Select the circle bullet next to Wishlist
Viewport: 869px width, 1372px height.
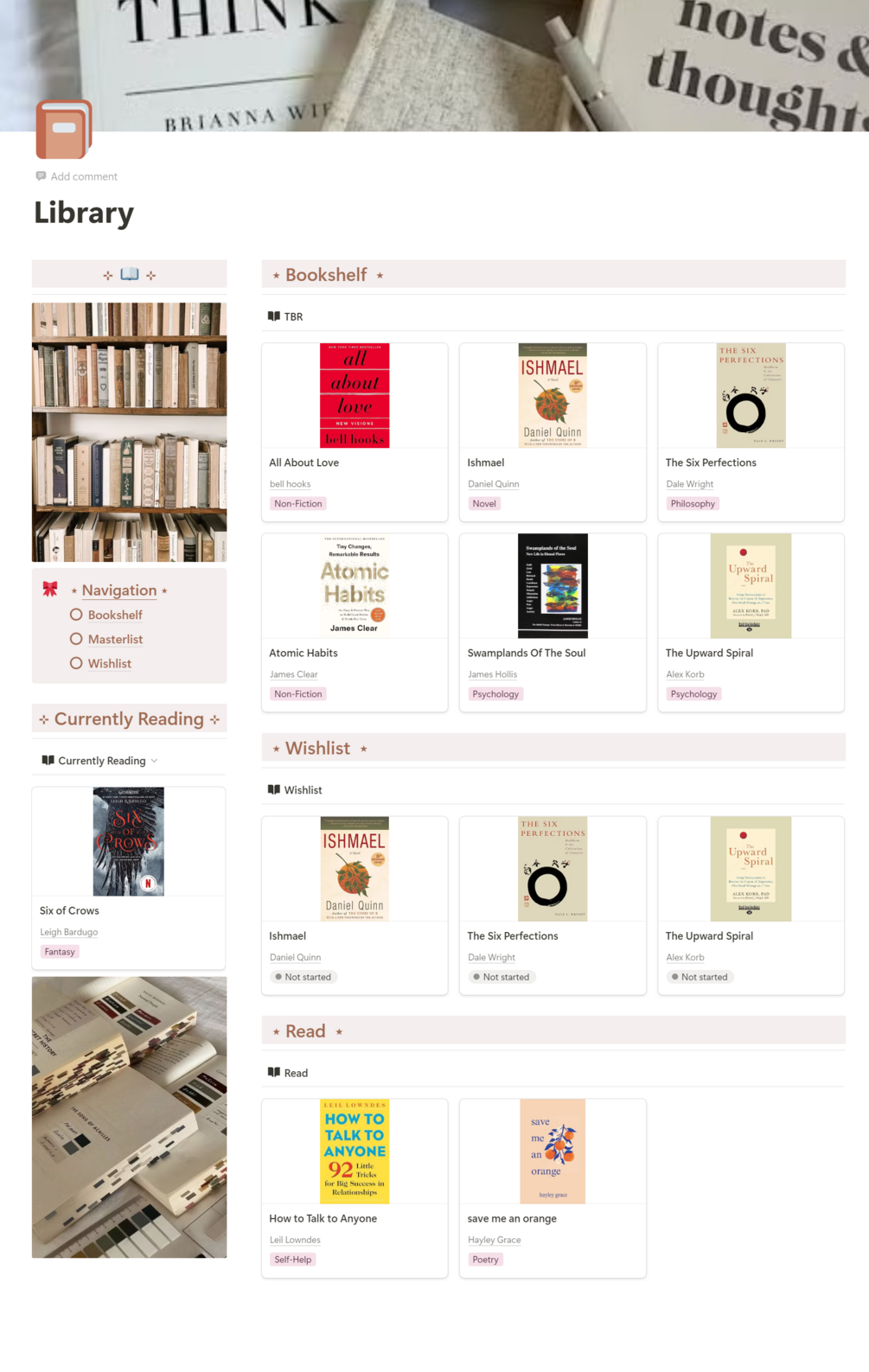click(x=76, y=663)
